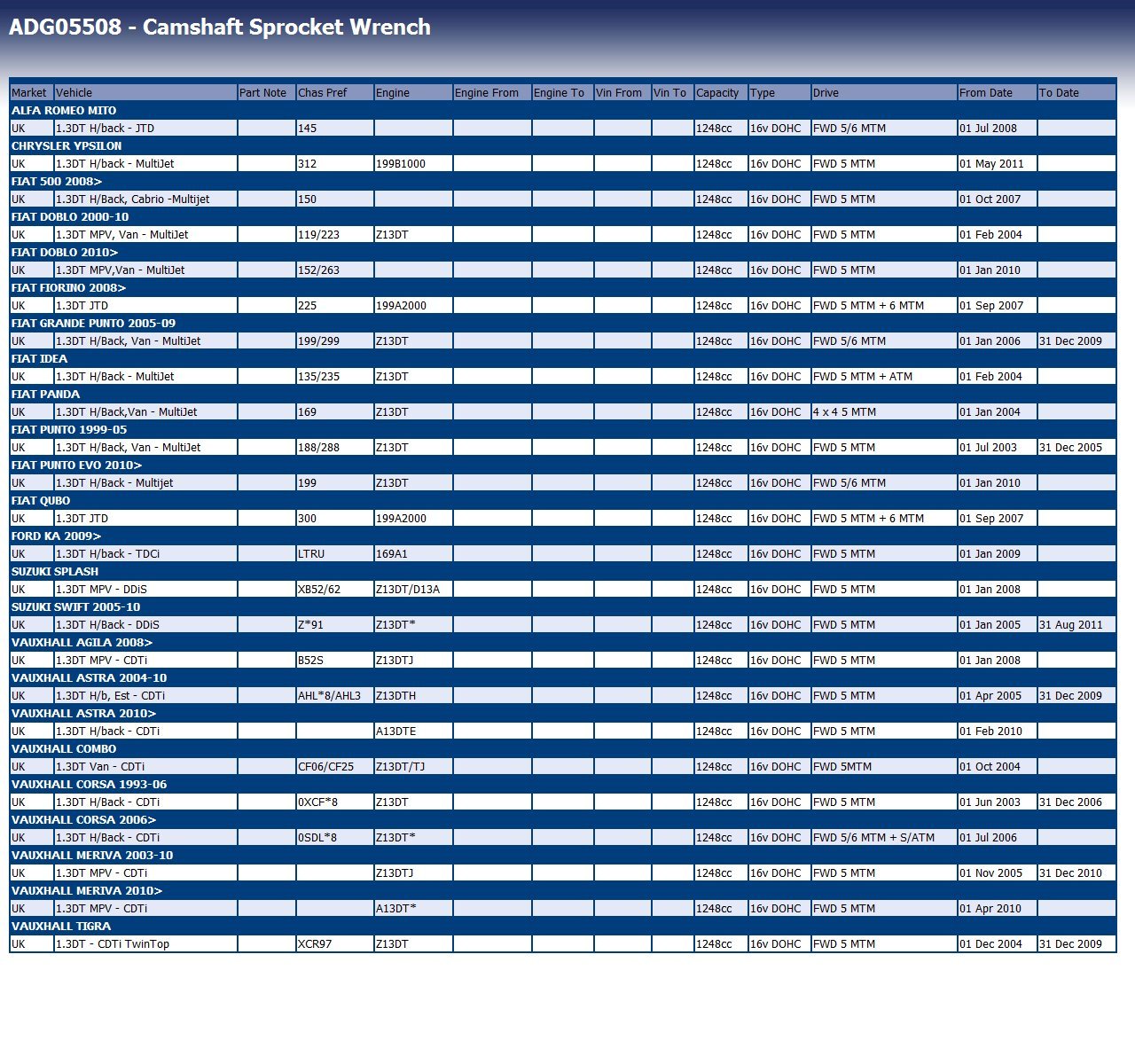Select the 1.3DT - CDTi TwinTop vehicle cell
Screen dimensions: 1135x1064
point(145,943)
